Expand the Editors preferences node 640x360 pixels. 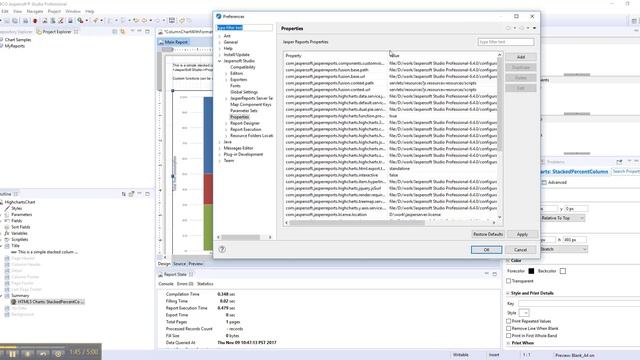pos(227,73)
